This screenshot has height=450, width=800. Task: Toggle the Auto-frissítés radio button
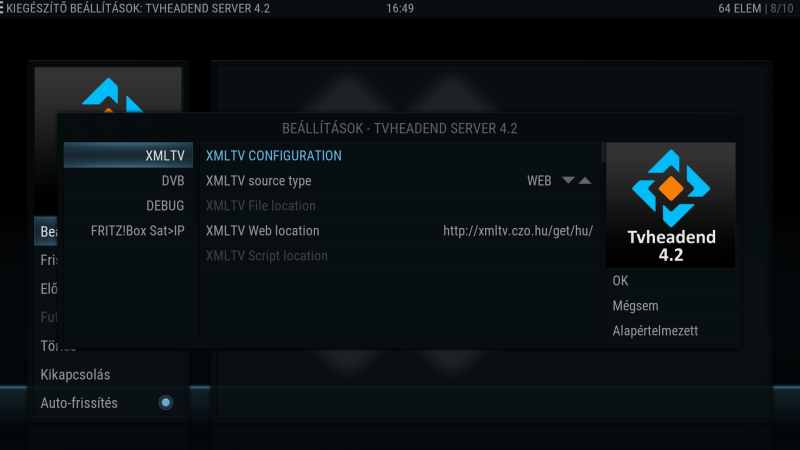click(165, 403)
